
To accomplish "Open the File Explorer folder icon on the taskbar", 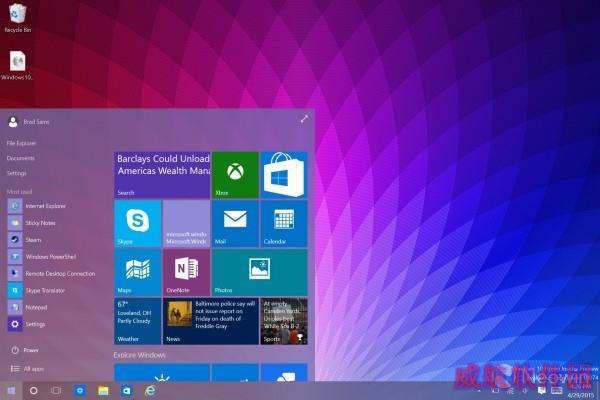I will point(103,391).
